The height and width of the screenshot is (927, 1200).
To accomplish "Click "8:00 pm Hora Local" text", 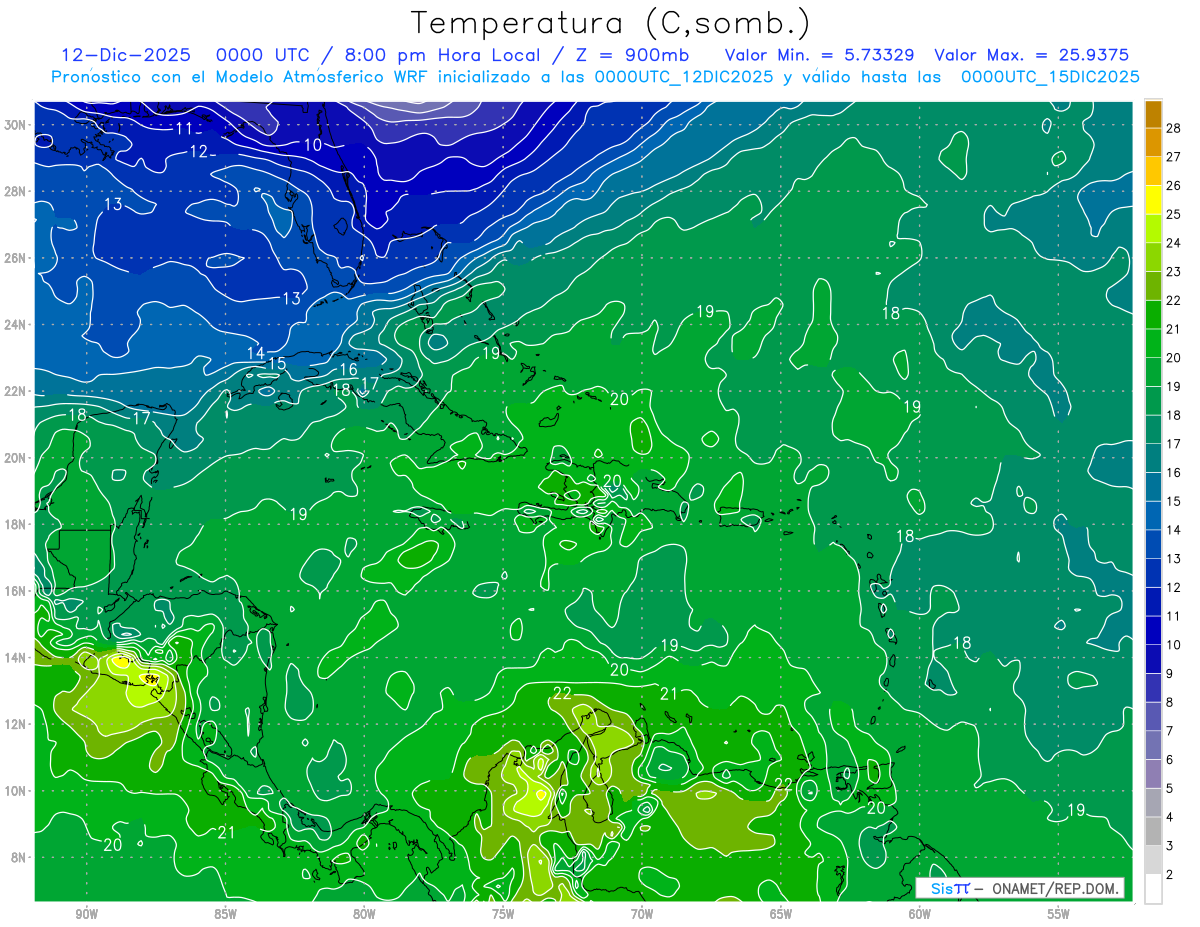I will pyautogui.click(x=443, y=56).
